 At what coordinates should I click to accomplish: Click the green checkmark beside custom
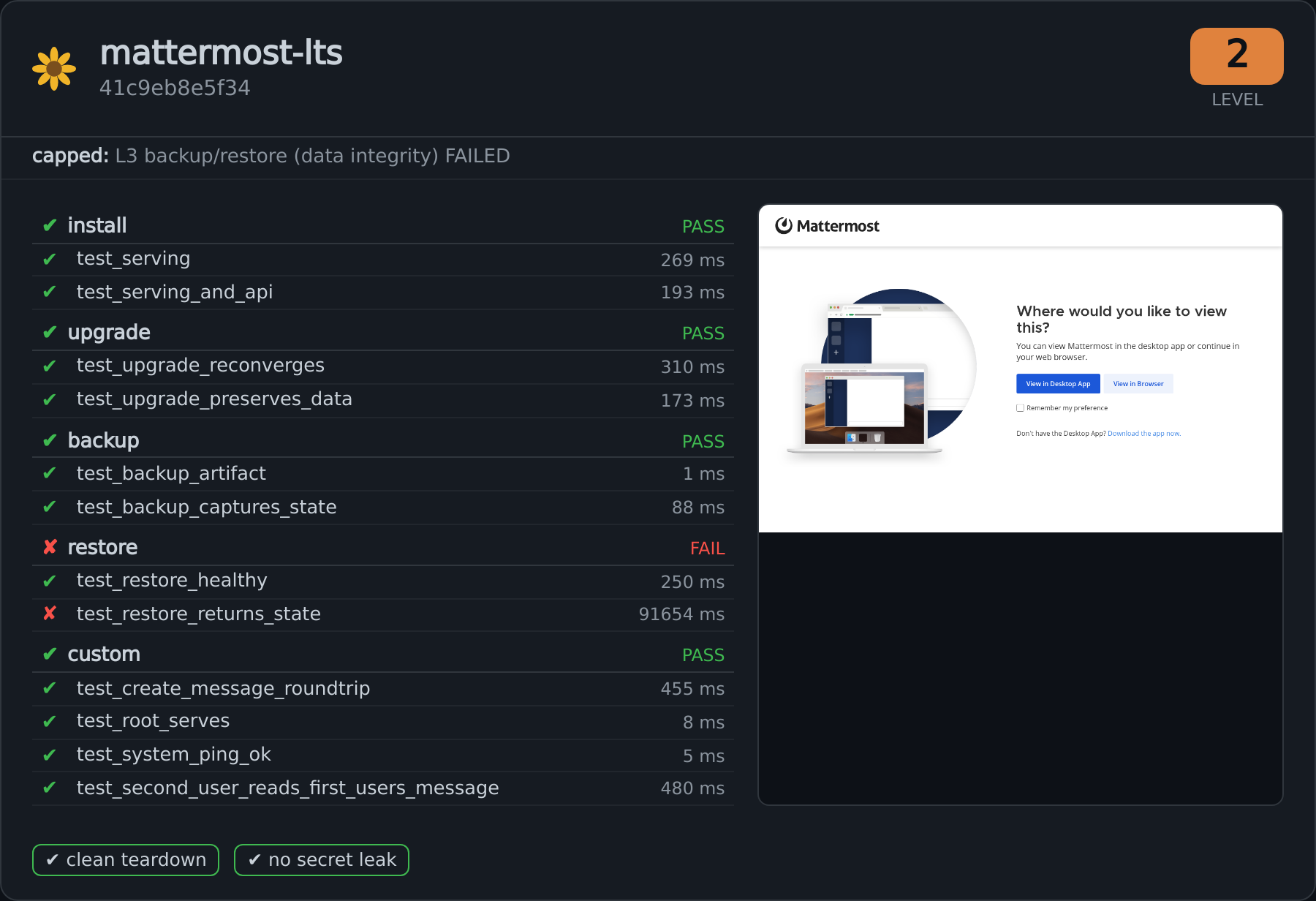(x=50, y=654)
